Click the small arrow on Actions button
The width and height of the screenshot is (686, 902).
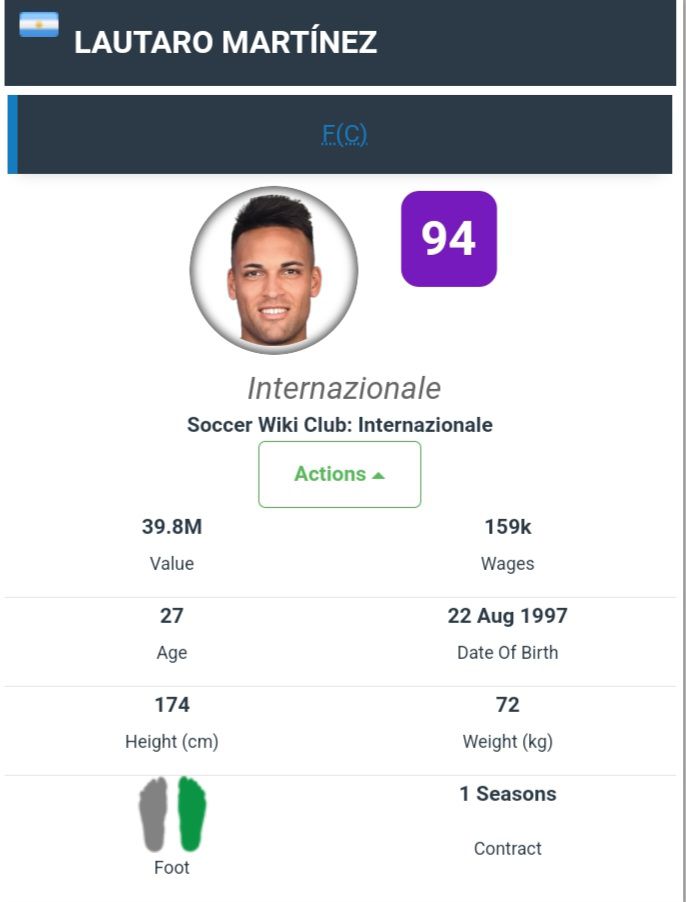coord(378,476)
